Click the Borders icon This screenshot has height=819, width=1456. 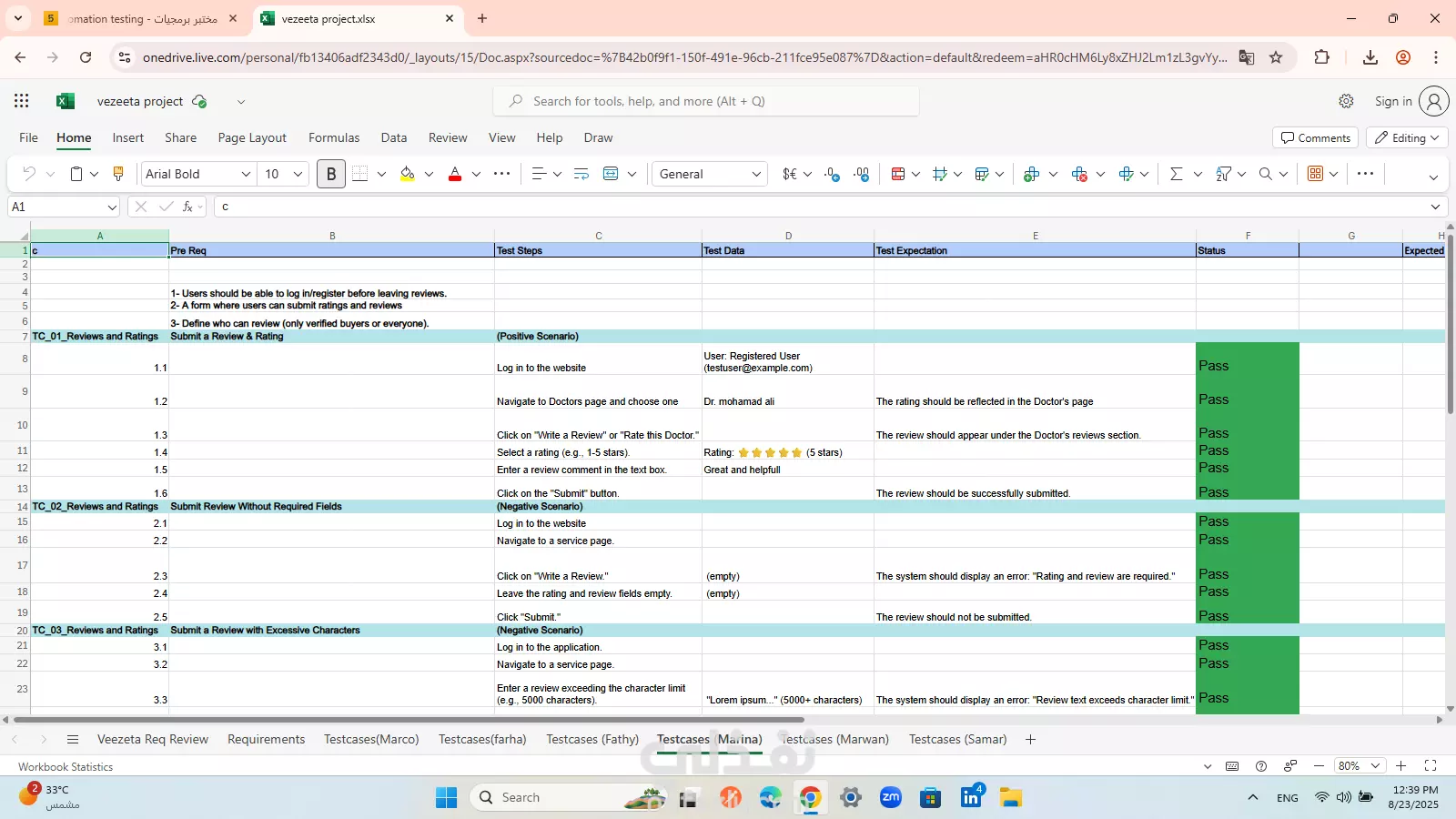(x=360, y=174)
